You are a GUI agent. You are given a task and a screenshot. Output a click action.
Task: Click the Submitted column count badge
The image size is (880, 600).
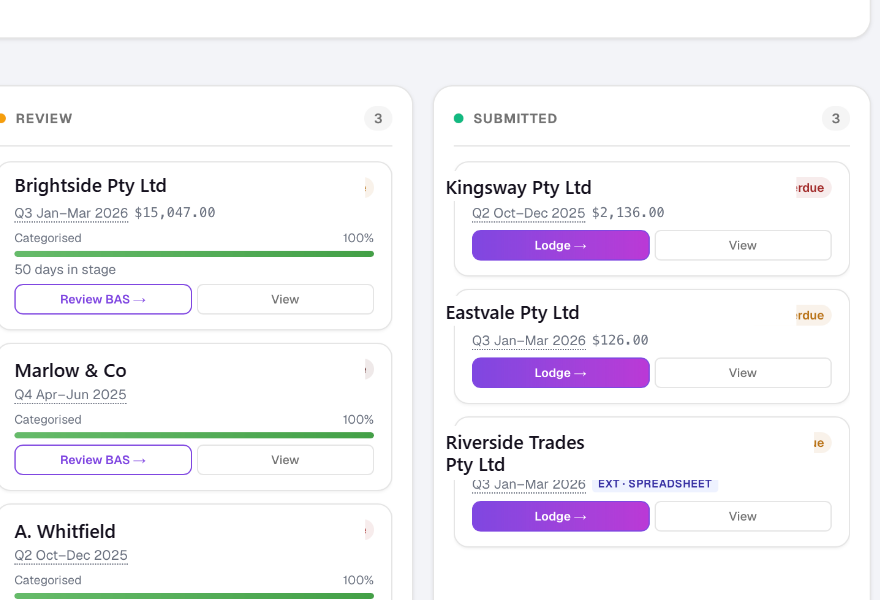pyautogui.click(x=836, y=118)
